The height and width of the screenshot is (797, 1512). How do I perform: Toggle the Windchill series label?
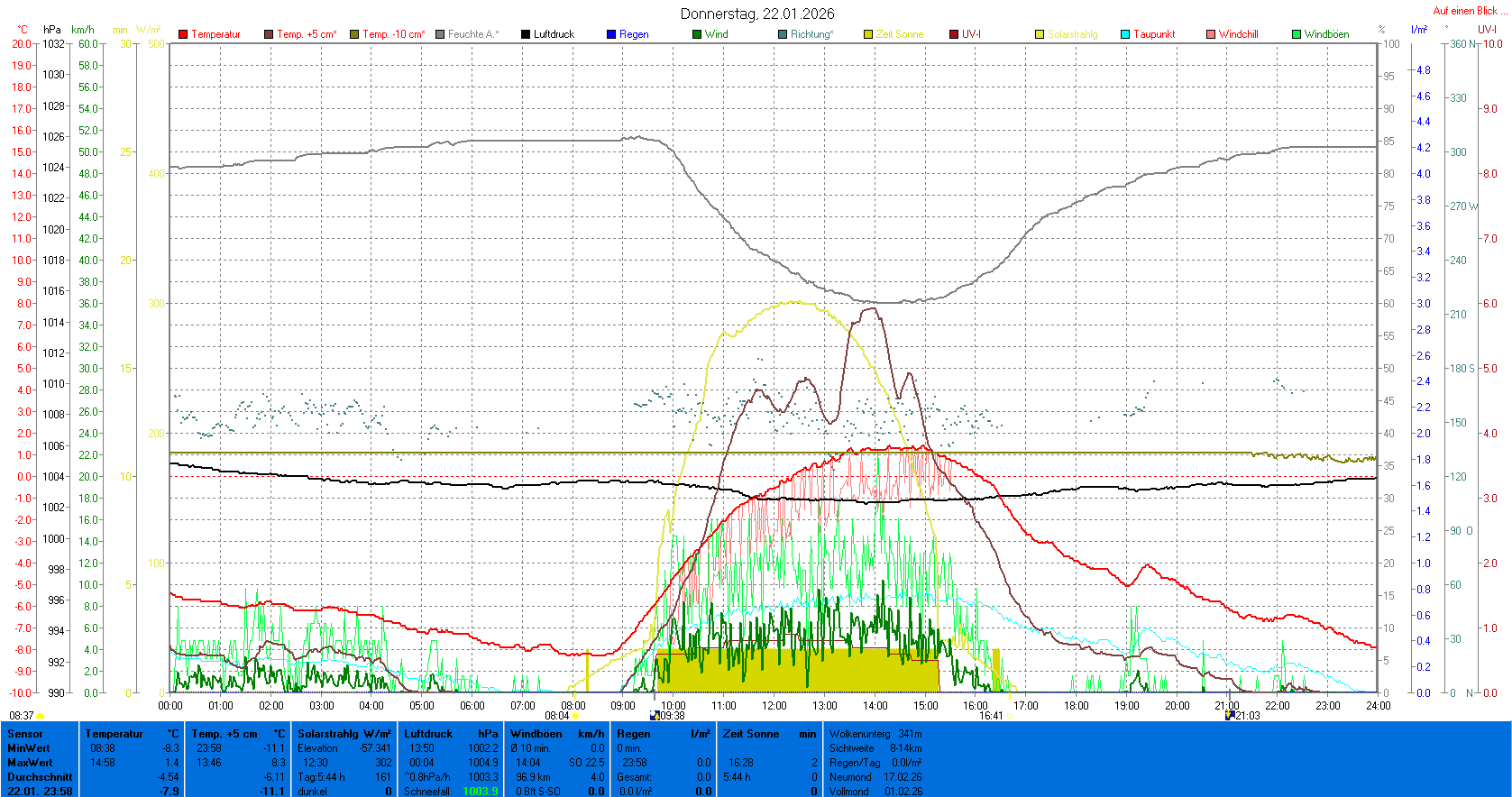[1238, 34]
